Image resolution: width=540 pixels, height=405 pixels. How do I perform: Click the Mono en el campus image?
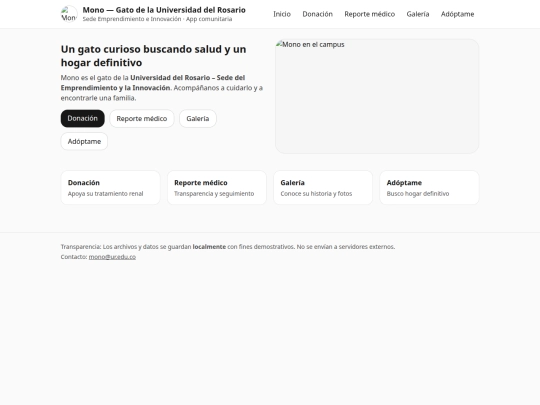[x=377, y=96]
